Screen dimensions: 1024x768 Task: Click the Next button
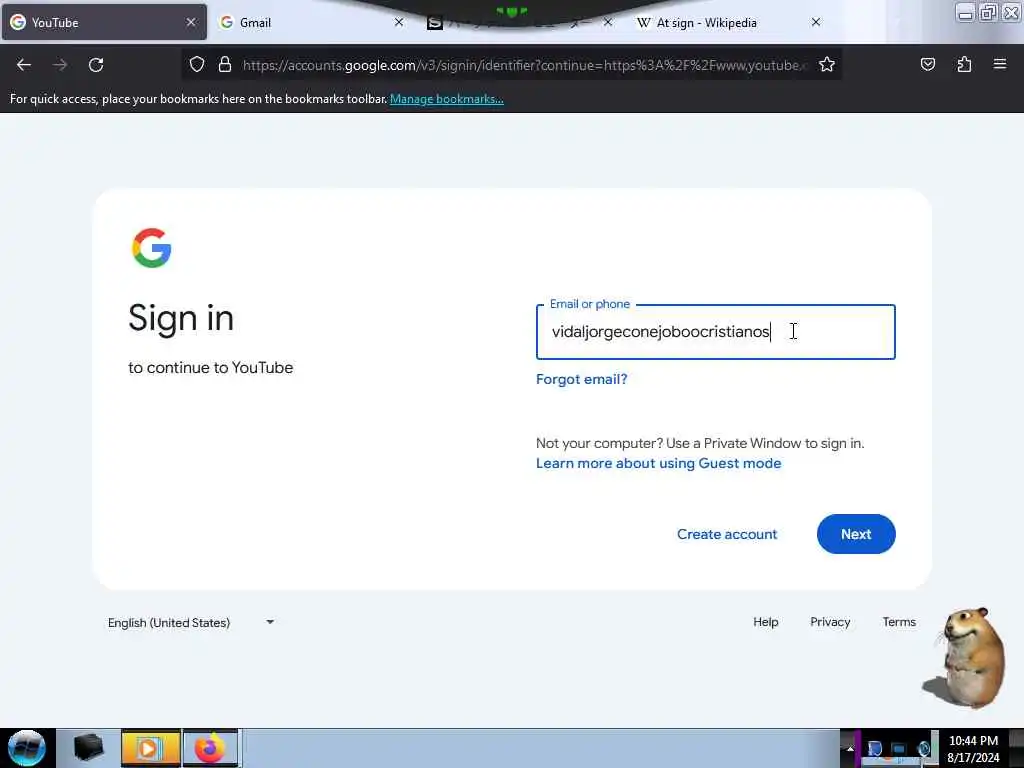856,534
